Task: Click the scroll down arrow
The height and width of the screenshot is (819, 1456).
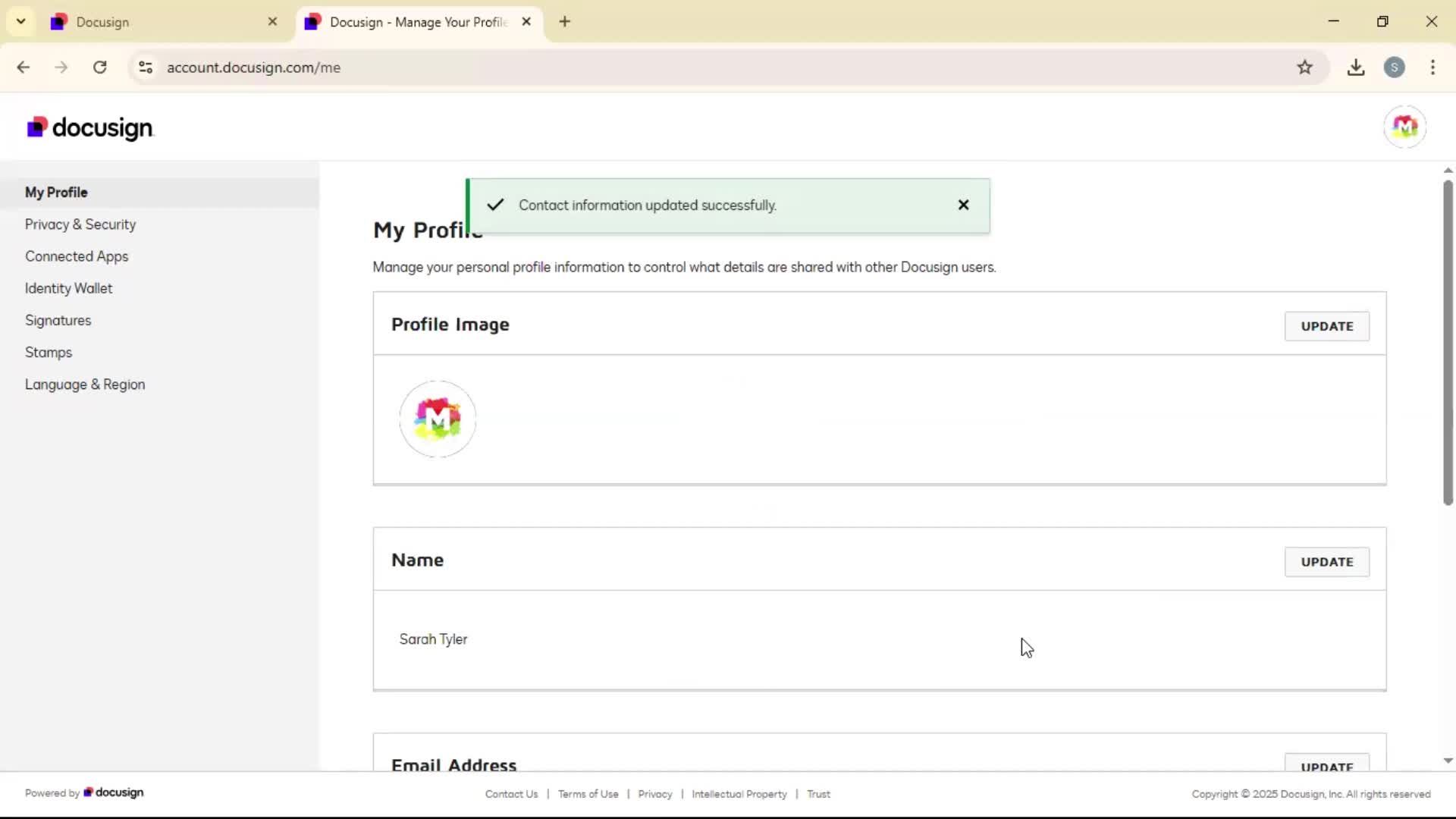Action: [x=1448, y=761]
